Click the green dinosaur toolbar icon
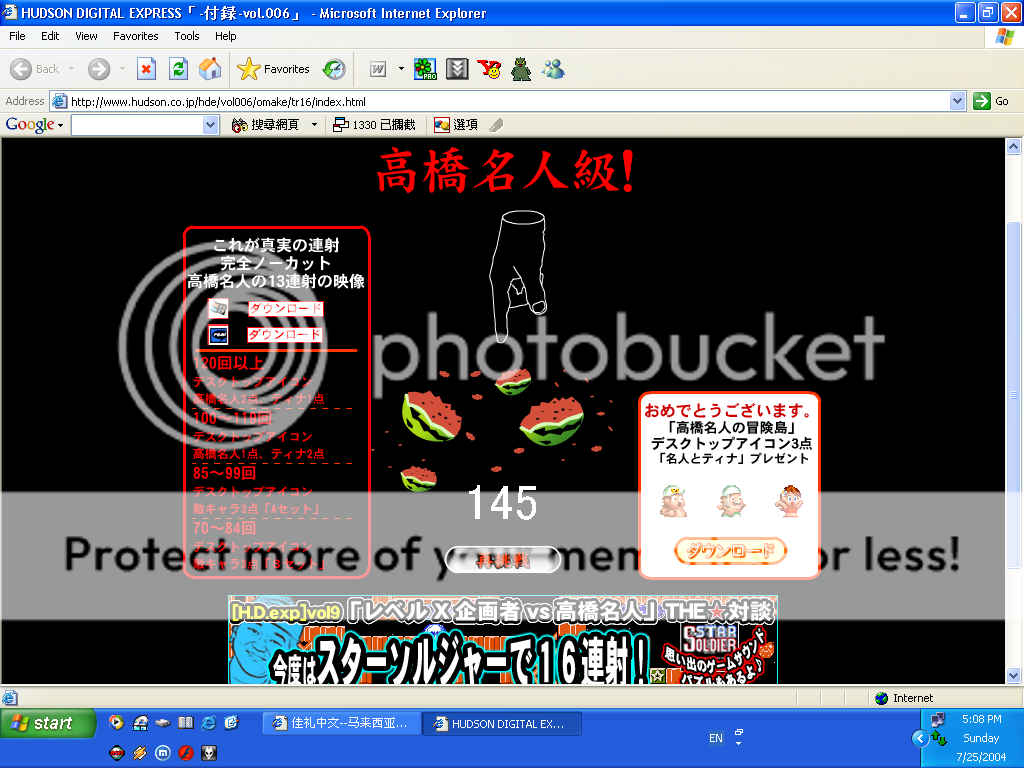This screenshot has height=768, width=1024. click(x=521, y=69)
